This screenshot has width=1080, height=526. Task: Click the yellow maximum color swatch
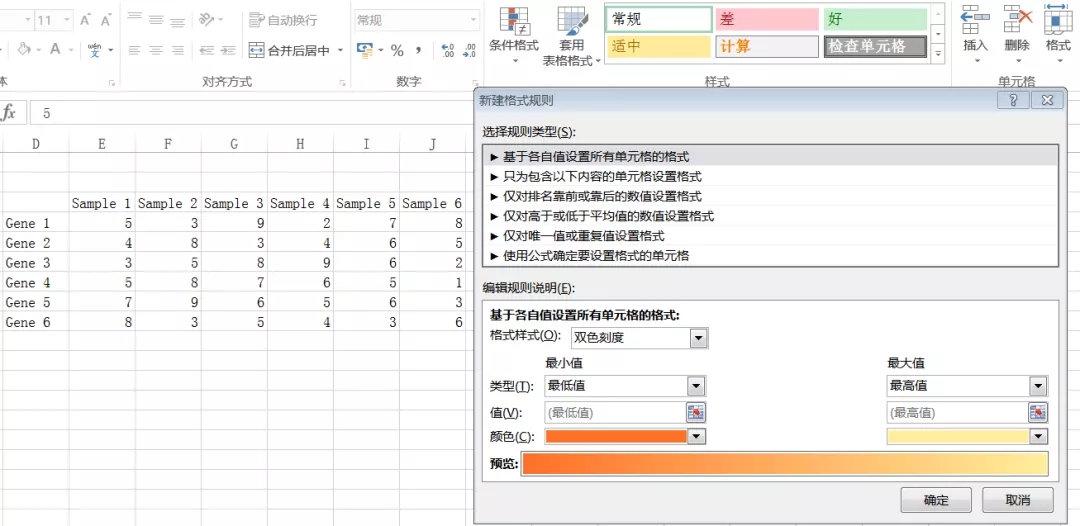click(958, 436)
